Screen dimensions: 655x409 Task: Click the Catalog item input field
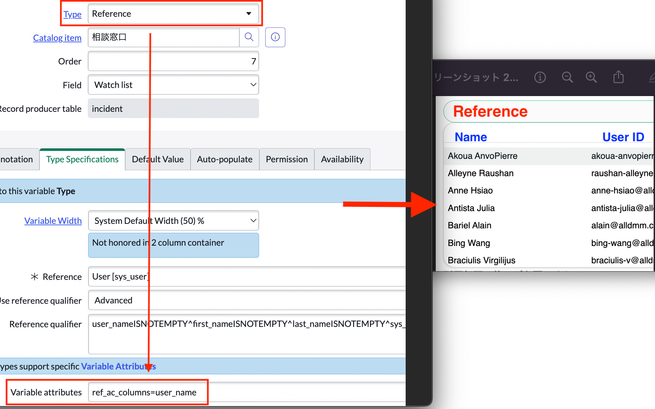coord(164,37)
